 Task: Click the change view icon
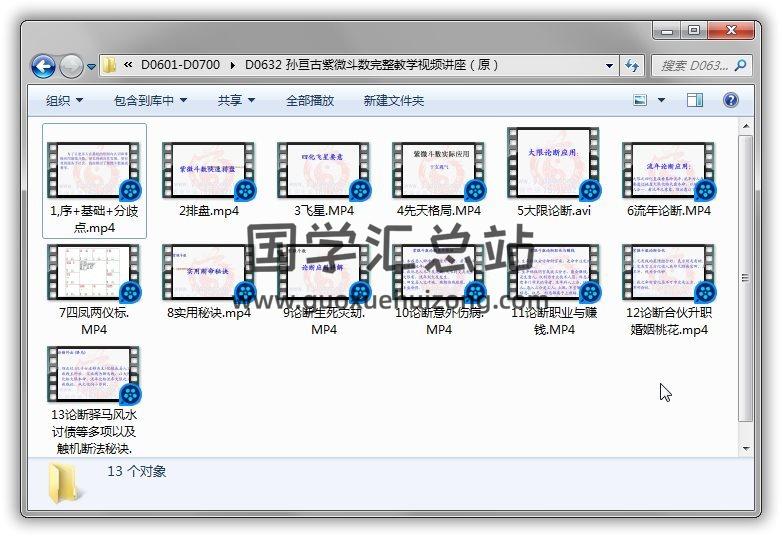(x=640, y=100)
